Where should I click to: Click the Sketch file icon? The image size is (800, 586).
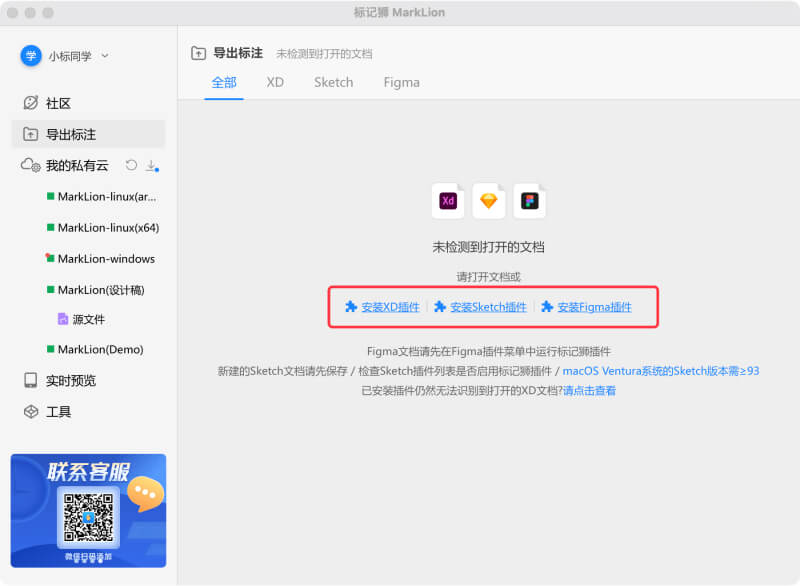(488, 201)
